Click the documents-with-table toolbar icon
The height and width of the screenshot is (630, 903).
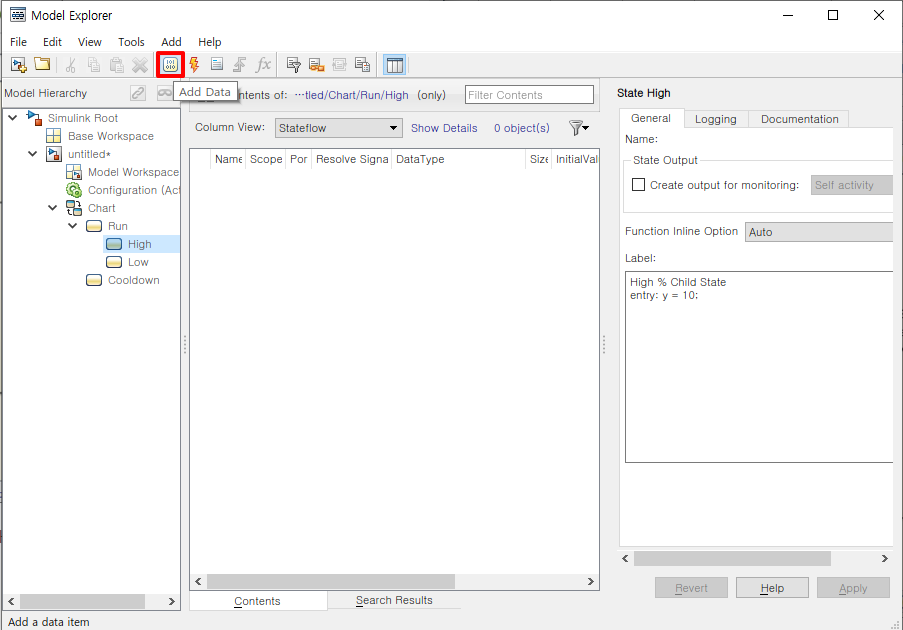pyautogui.click(x=363, y=64)
